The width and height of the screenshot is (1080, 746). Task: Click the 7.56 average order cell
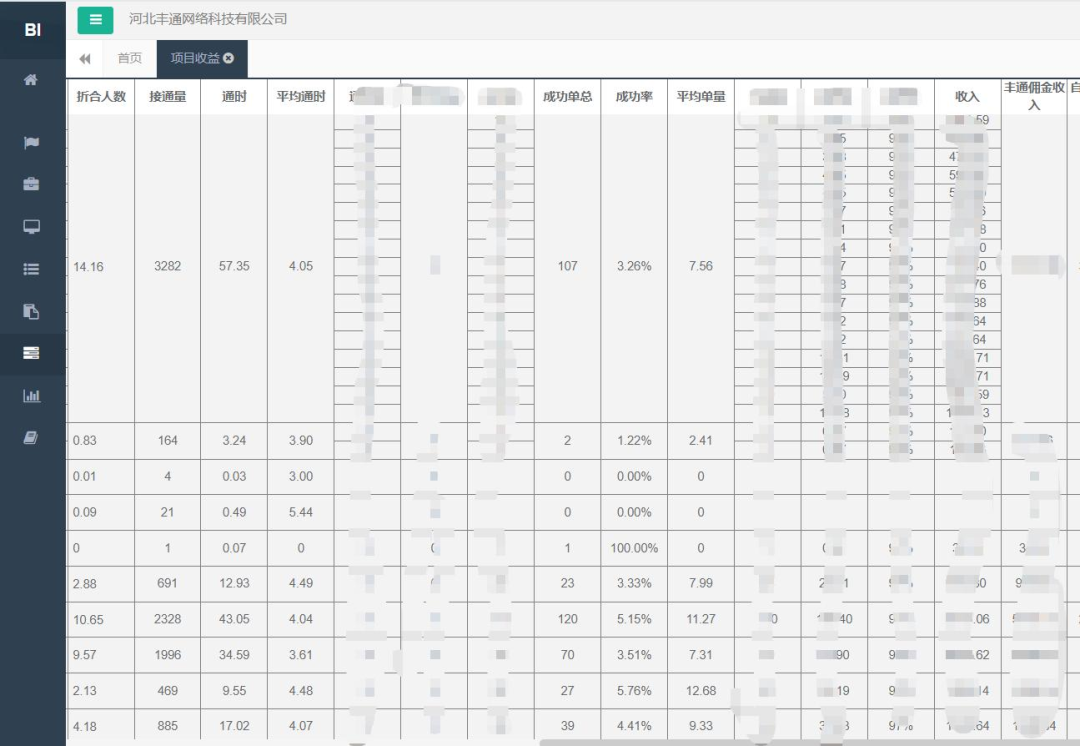[701, 268]
